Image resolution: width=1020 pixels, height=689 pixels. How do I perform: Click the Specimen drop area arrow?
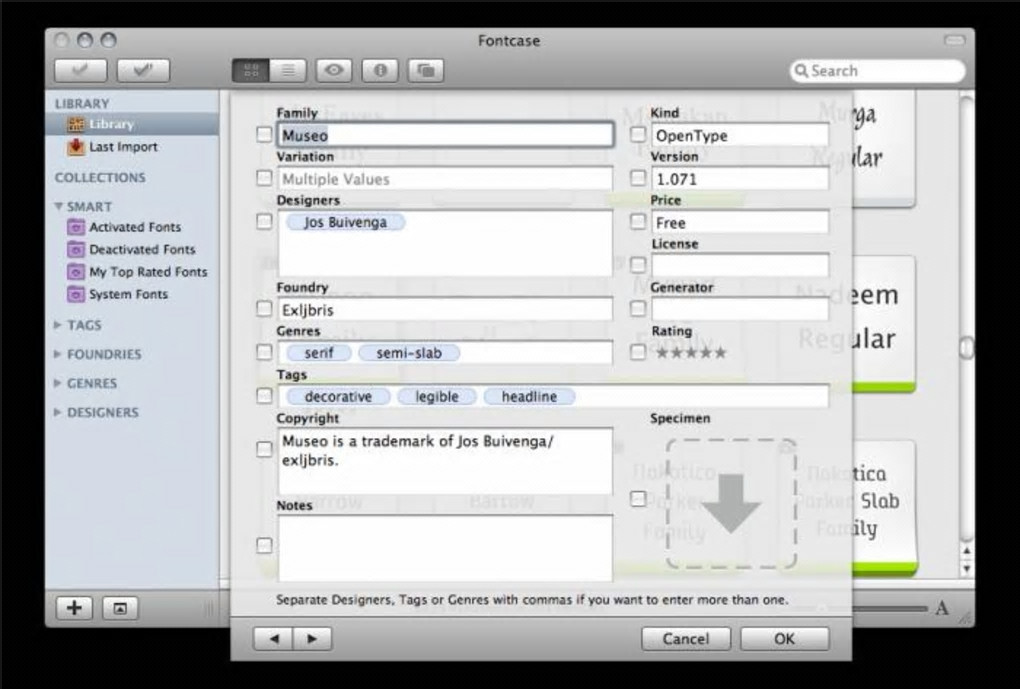coord(731,503)
